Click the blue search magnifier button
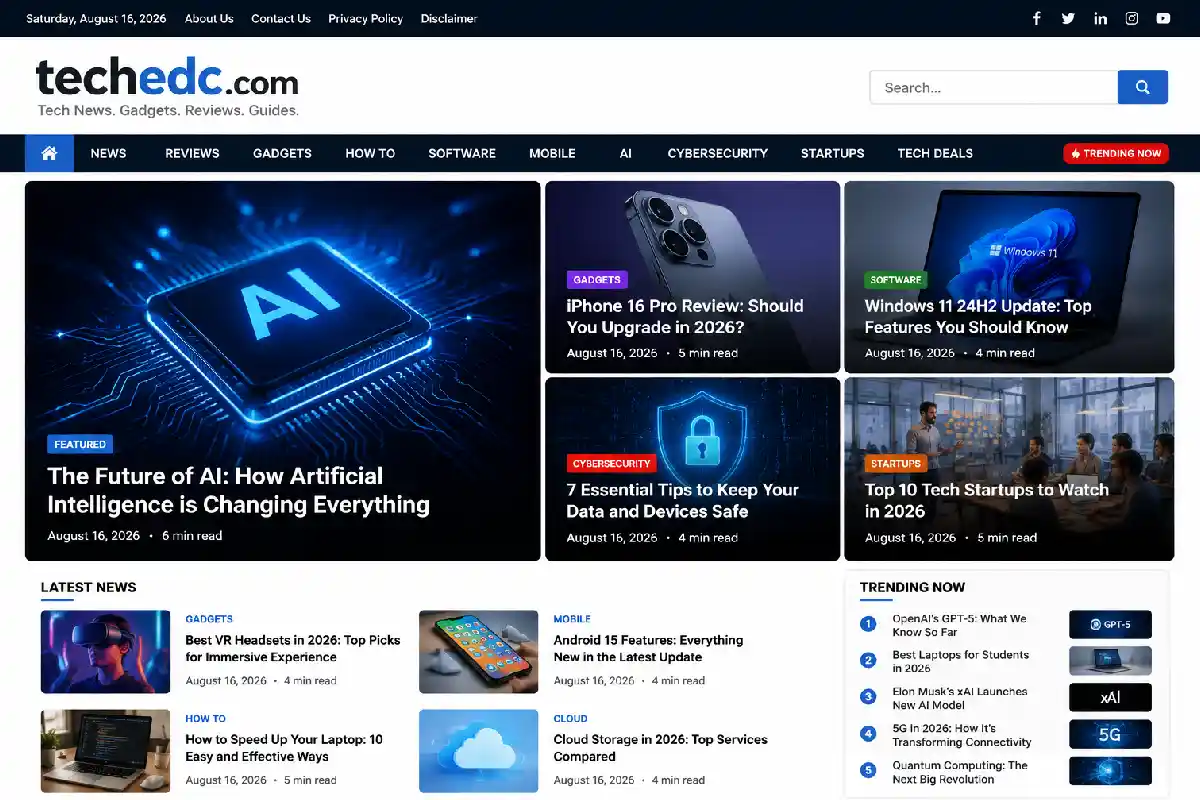 pos(1142,87)
